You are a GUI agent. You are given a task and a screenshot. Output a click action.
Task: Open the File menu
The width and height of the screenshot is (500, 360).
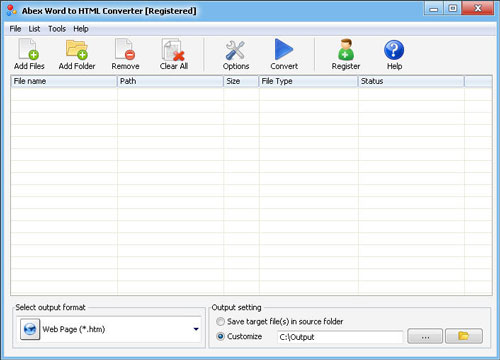pyautogui.click(x=15, y=29)
